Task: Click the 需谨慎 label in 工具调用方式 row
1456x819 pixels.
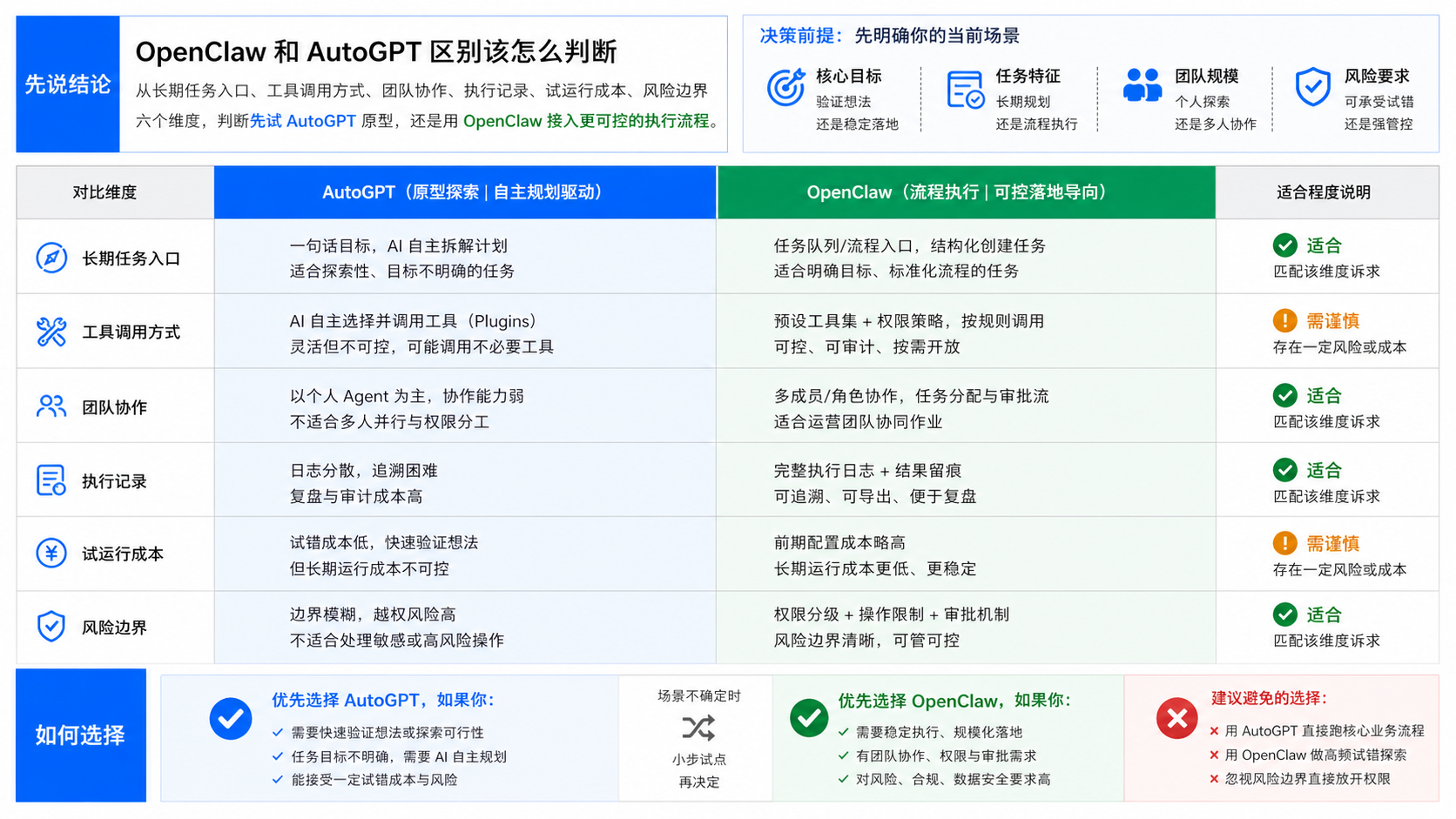Action: click(1332, 321)
